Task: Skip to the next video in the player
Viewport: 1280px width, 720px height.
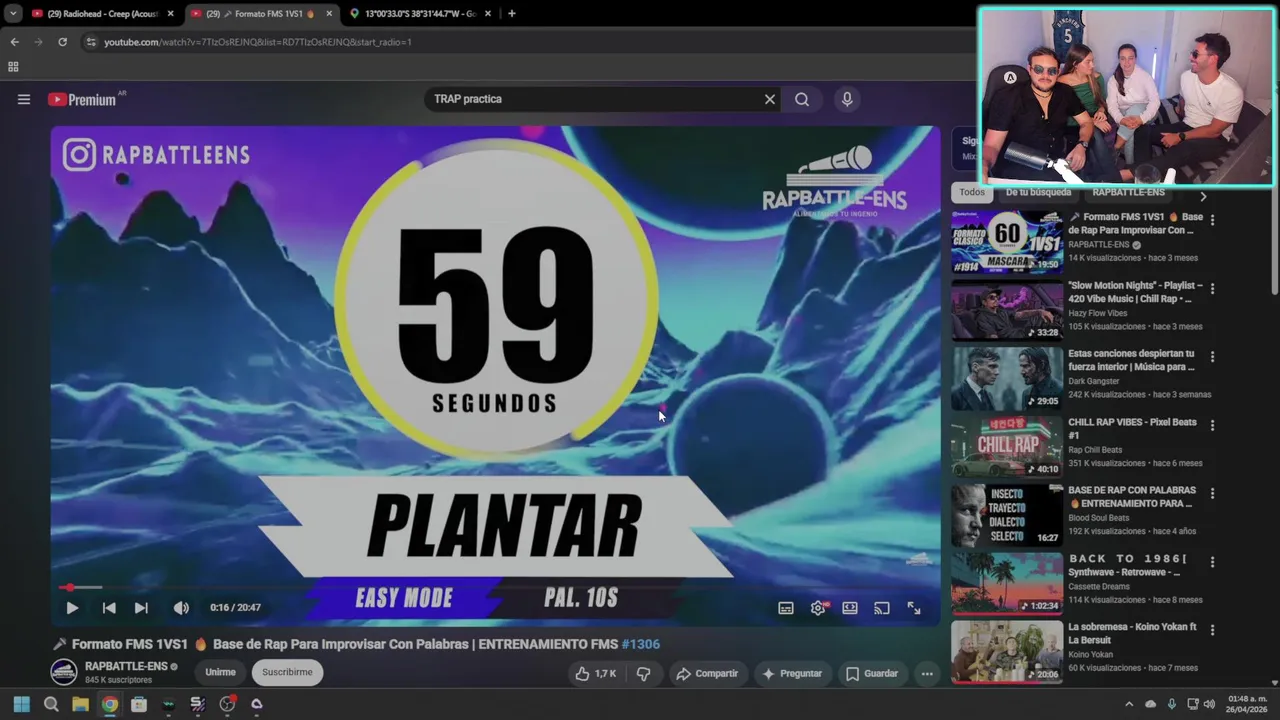Action: (x=141, y=608)
